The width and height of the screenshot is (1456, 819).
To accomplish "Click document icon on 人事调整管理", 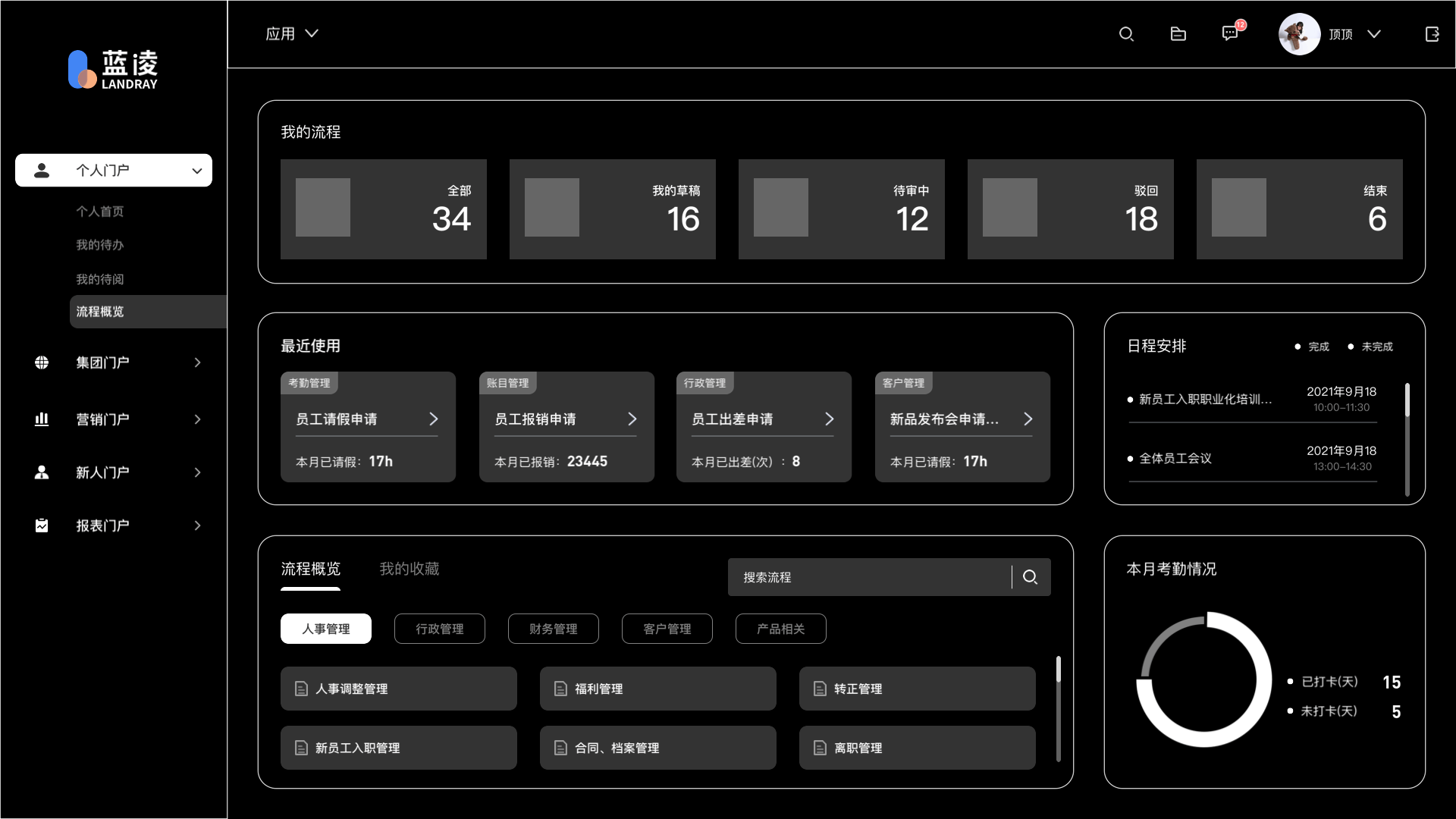I will tap(301, 689).
